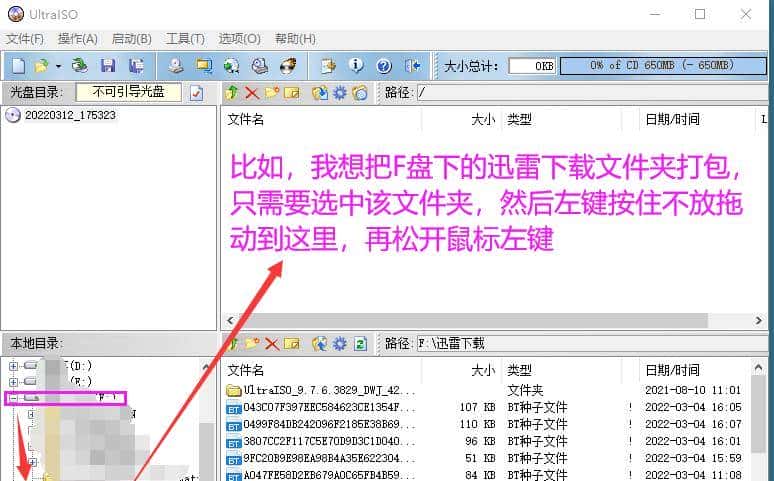
Task: Click the Open file folder icon
Action: 41,66
